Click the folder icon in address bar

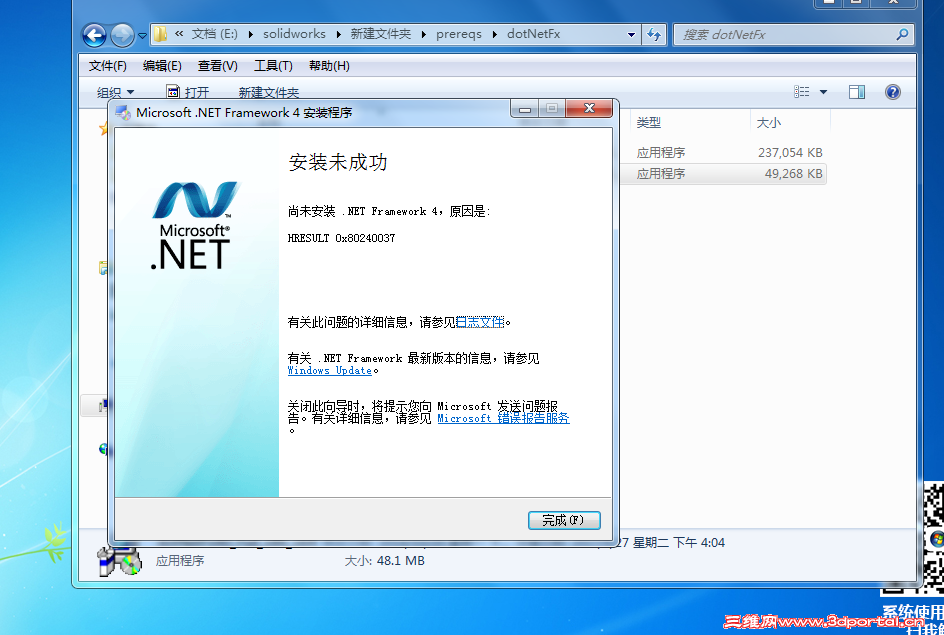pyautogui.click(x=160, y=34)
